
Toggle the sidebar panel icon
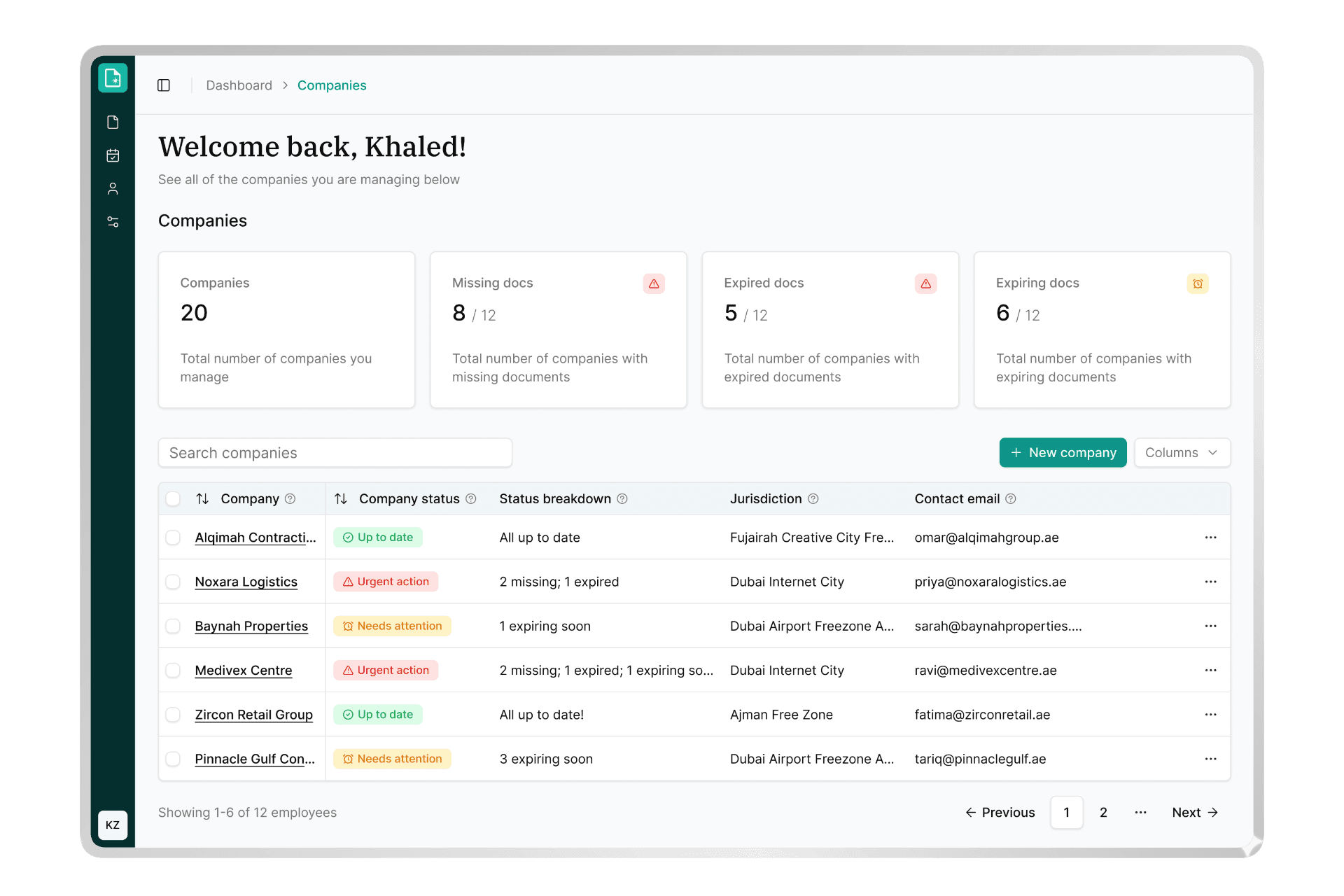tap(164, 85)
